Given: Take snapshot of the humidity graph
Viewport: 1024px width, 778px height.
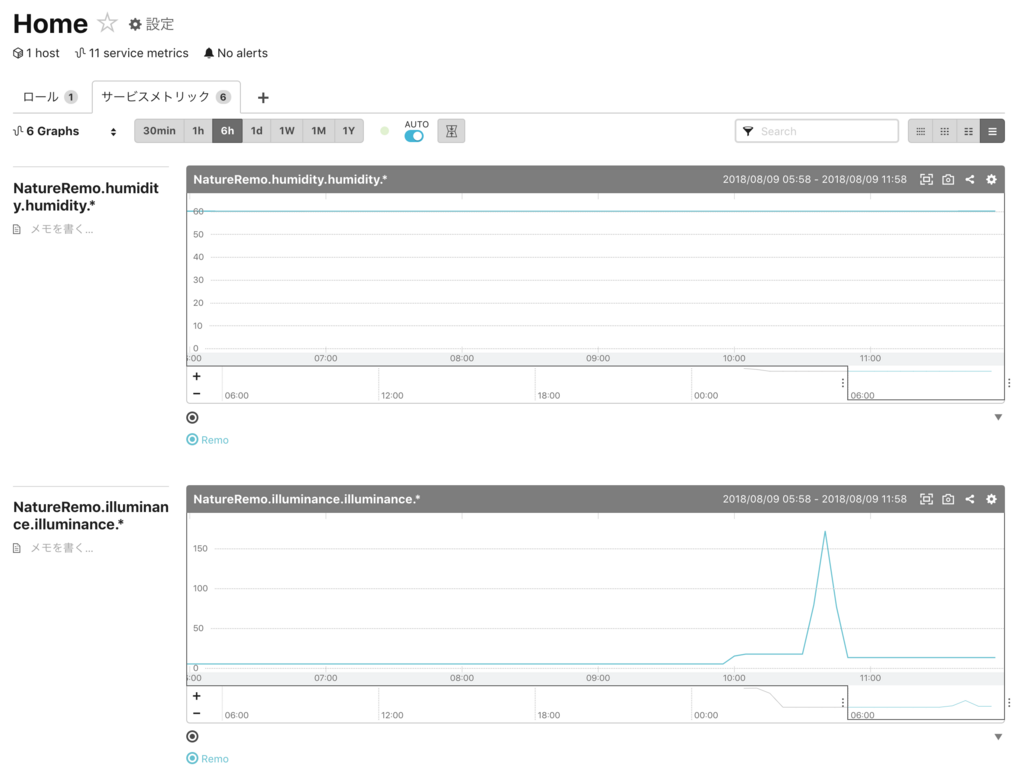Looking at the screenshot, I should tap(948, 179).
